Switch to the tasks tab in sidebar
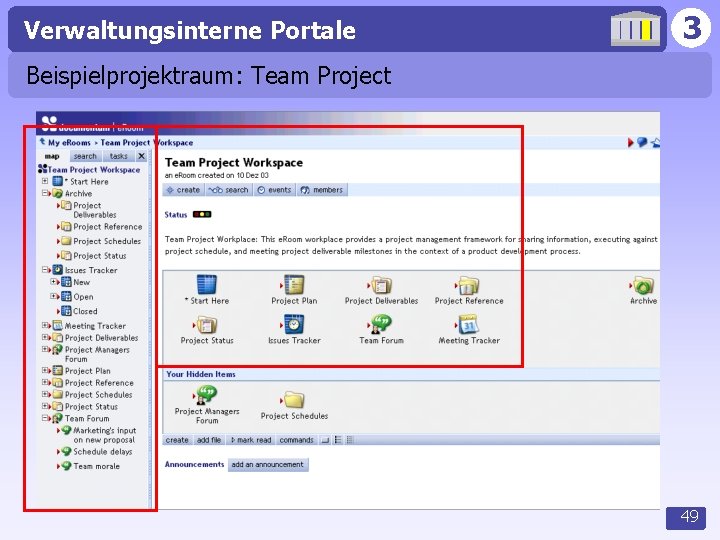The image size is (720, 540). pyautogui.click(x=118, y=156)
